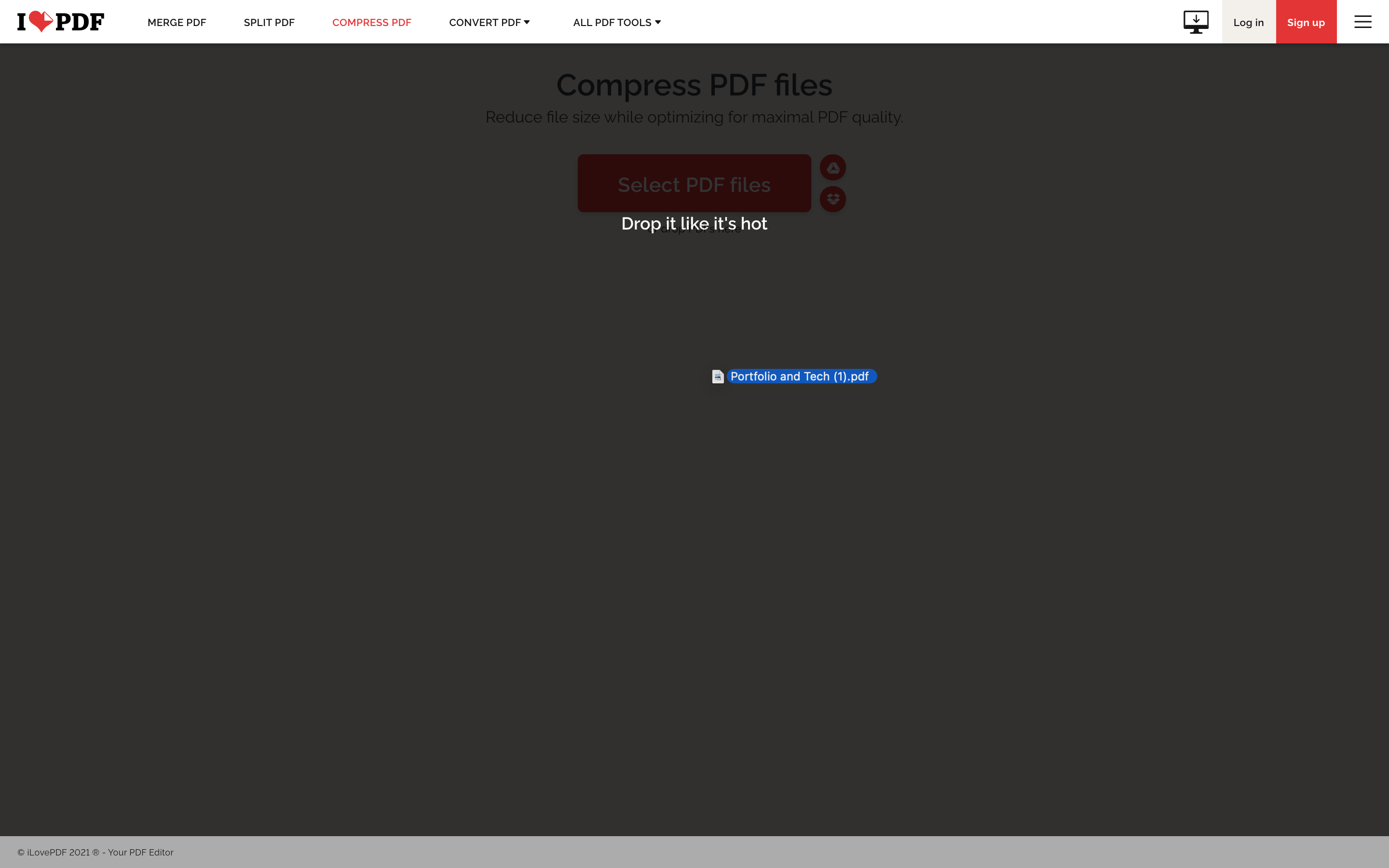Click the Drop it like it's hot area

[694, 223]
